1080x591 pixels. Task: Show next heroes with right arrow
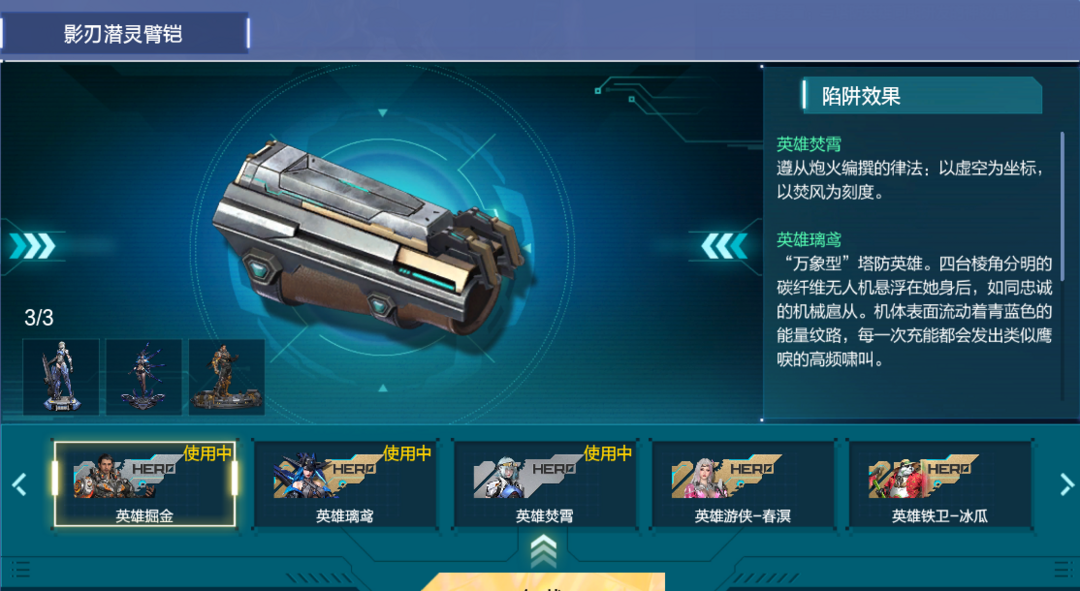1066,484
